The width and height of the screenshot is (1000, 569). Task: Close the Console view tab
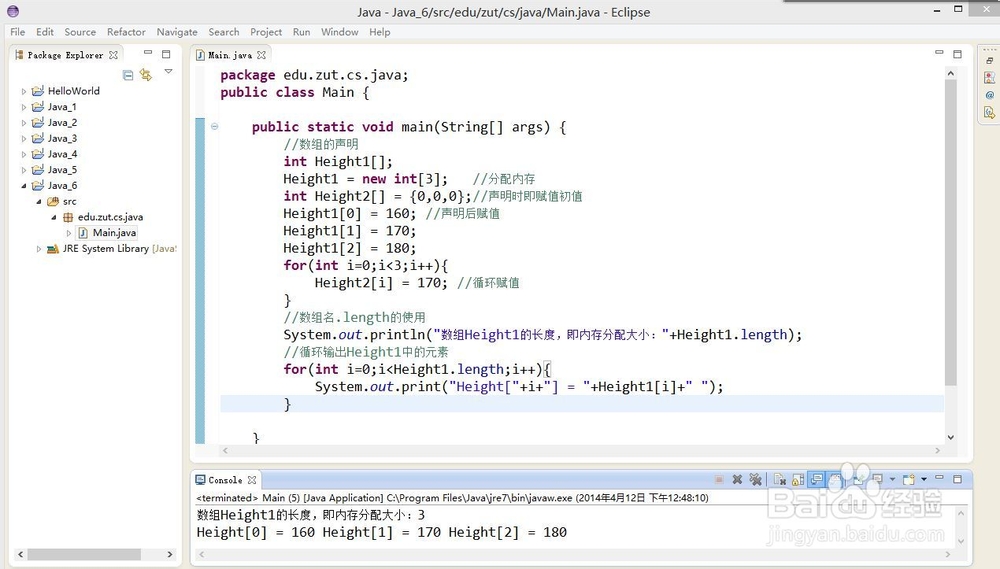coord(252,480)
